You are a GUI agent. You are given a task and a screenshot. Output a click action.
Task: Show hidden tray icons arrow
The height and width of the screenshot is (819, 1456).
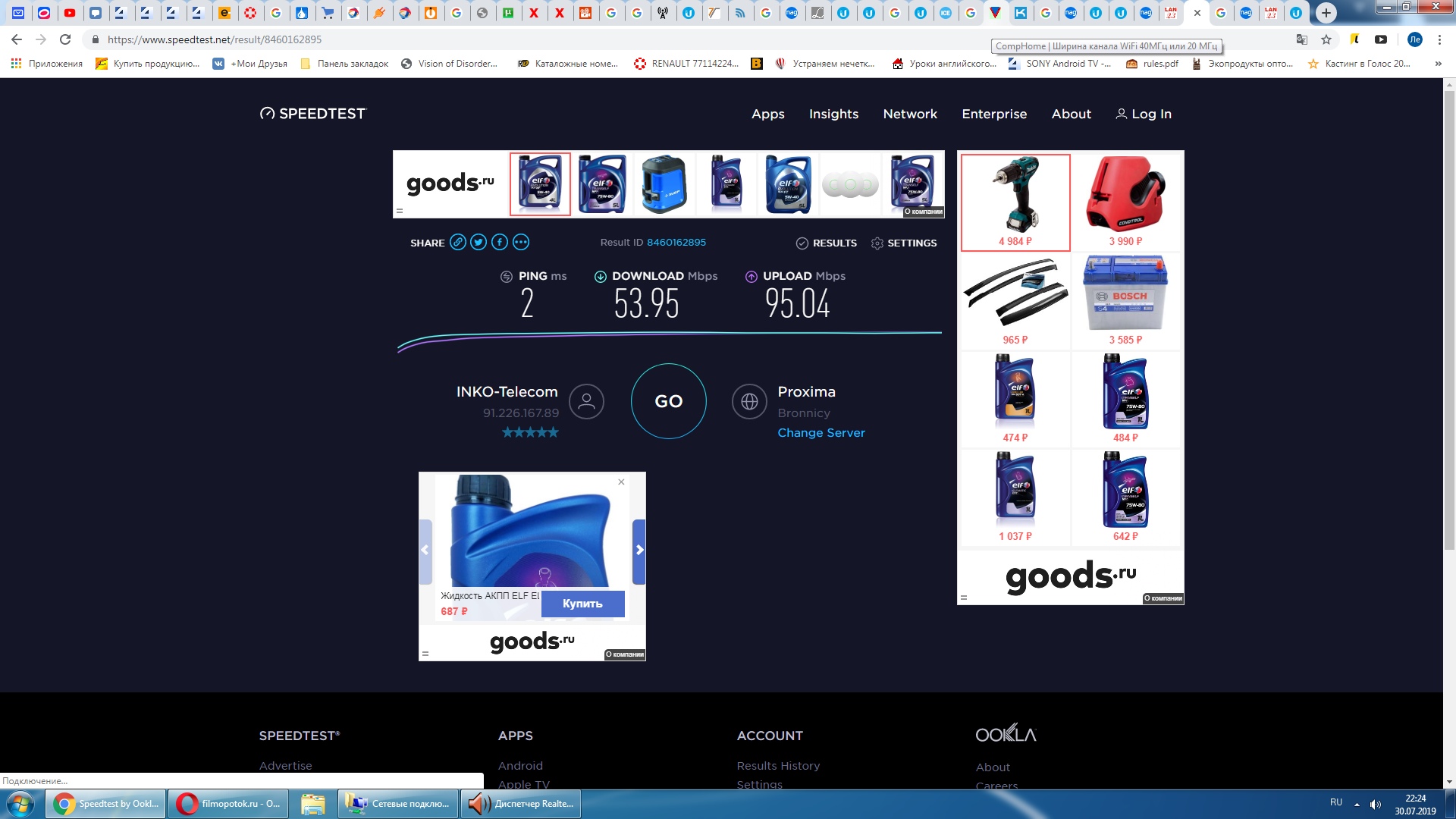point(1357,804)
